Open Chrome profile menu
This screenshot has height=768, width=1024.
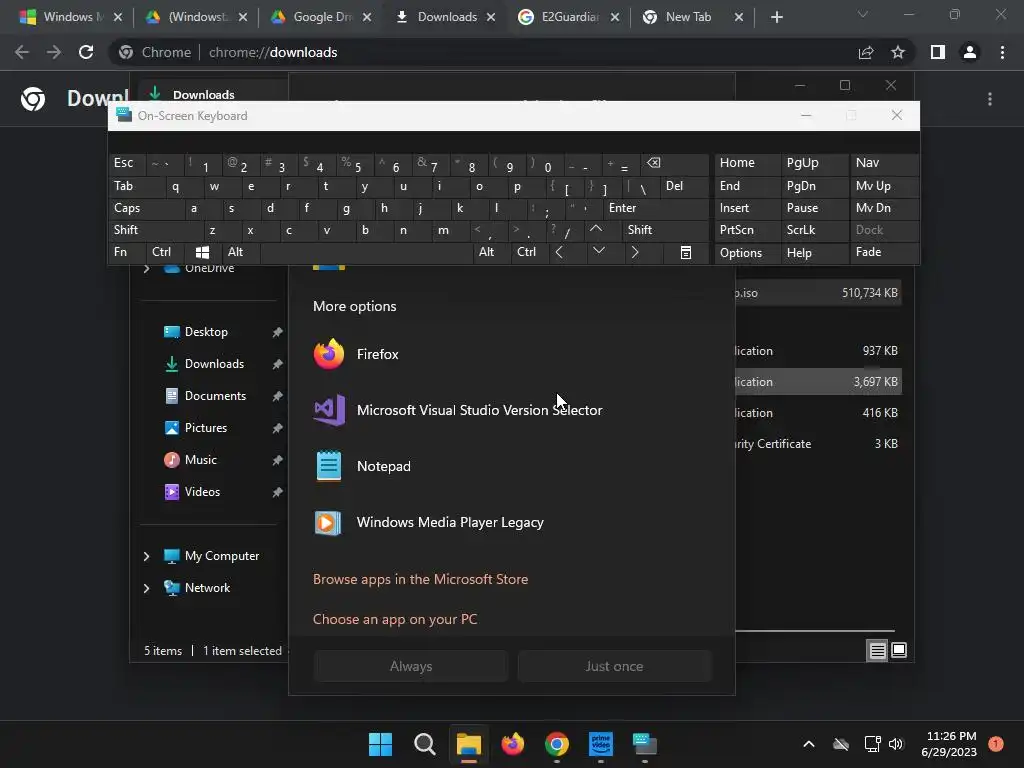(x=970, y=52)
